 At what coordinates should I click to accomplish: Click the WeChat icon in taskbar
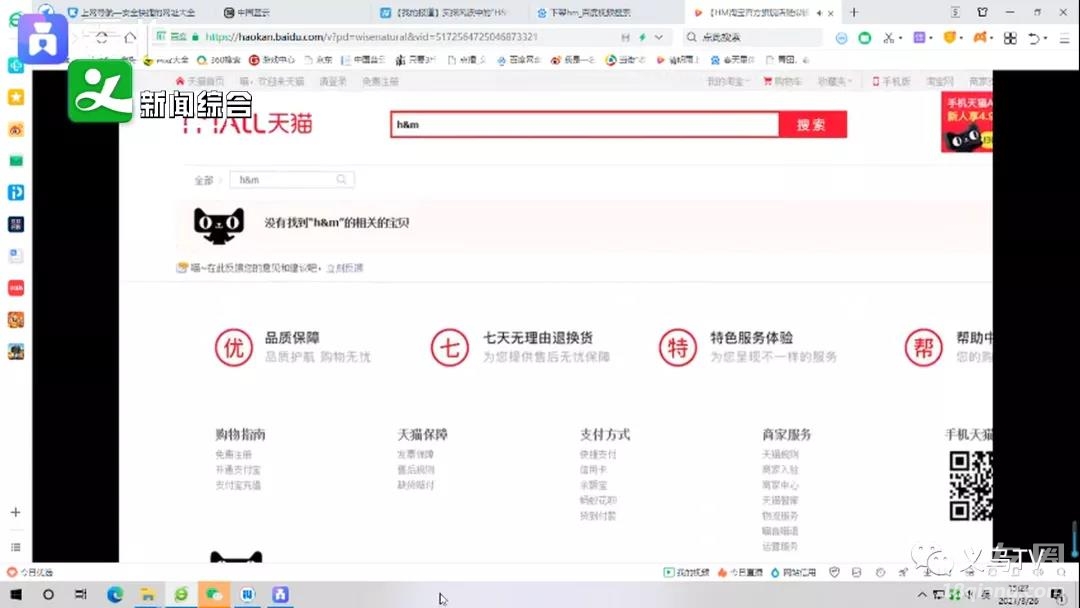coord(213,595)
